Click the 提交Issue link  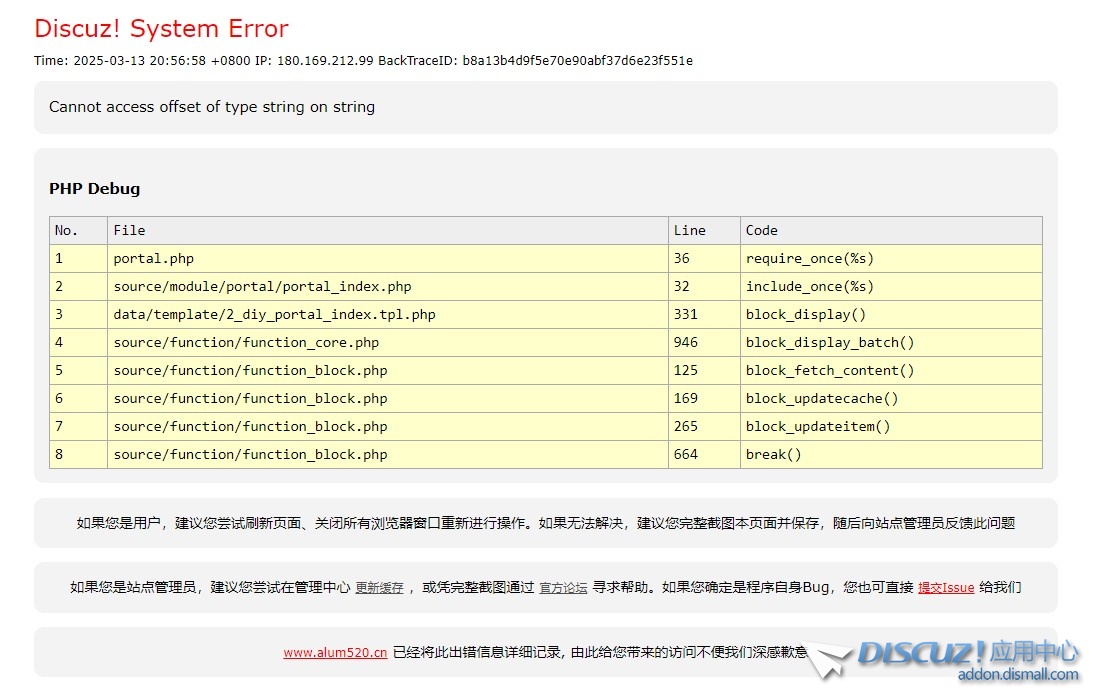(x=946, y=587)
